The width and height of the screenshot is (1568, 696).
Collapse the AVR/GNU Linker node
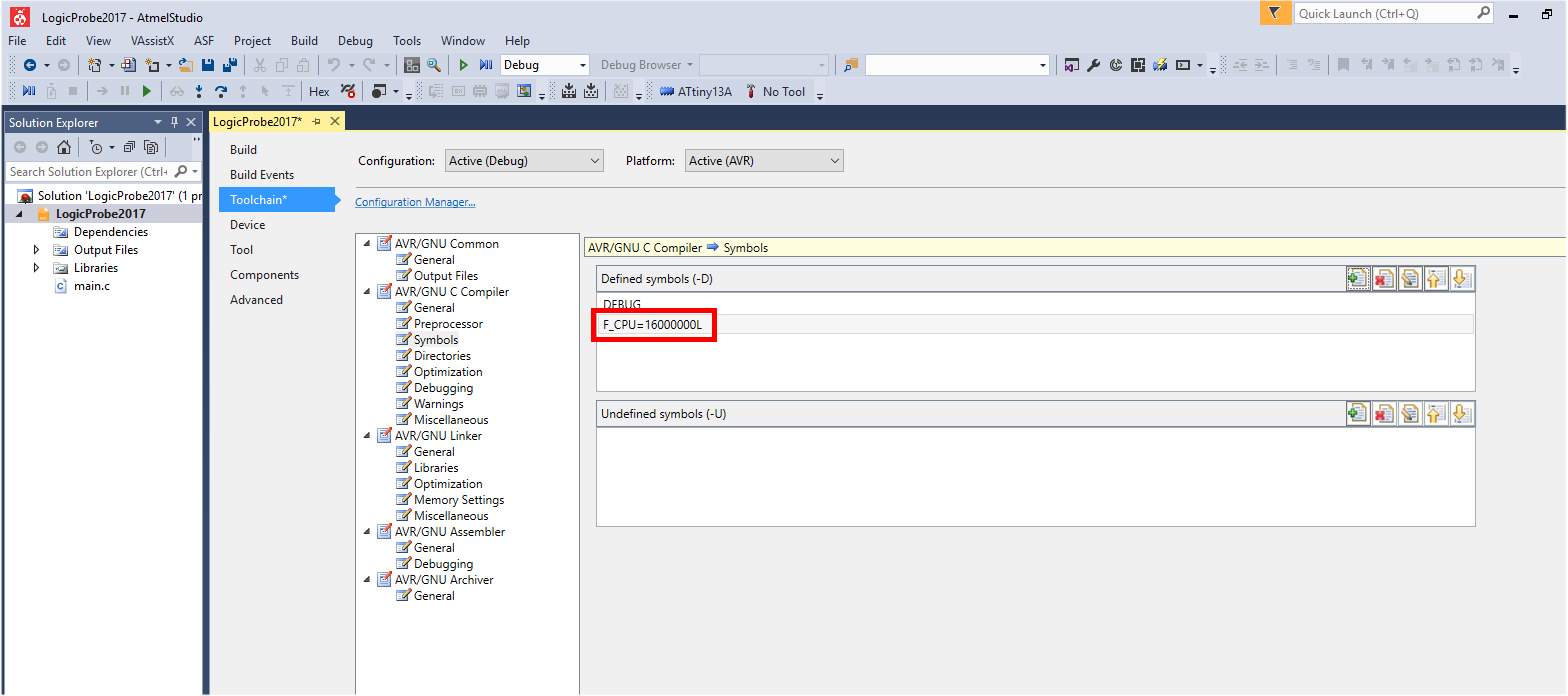367,435
